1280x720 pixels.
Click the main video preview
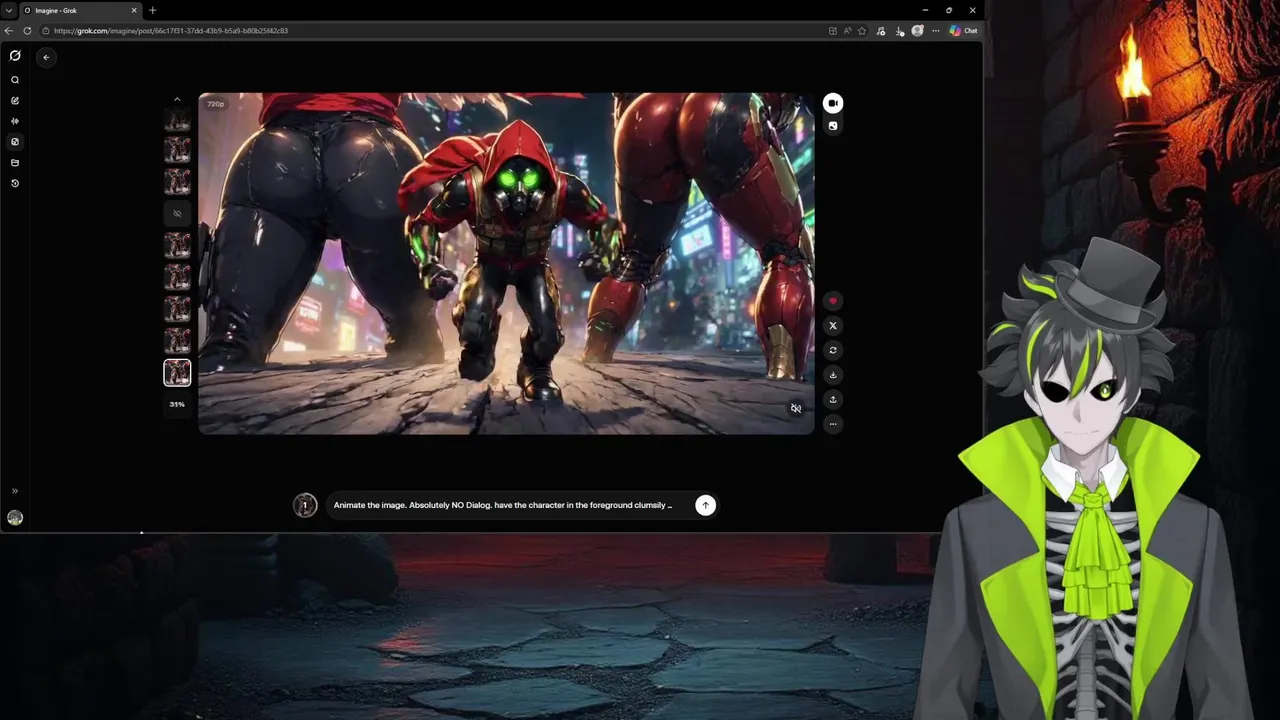(506, 264)
